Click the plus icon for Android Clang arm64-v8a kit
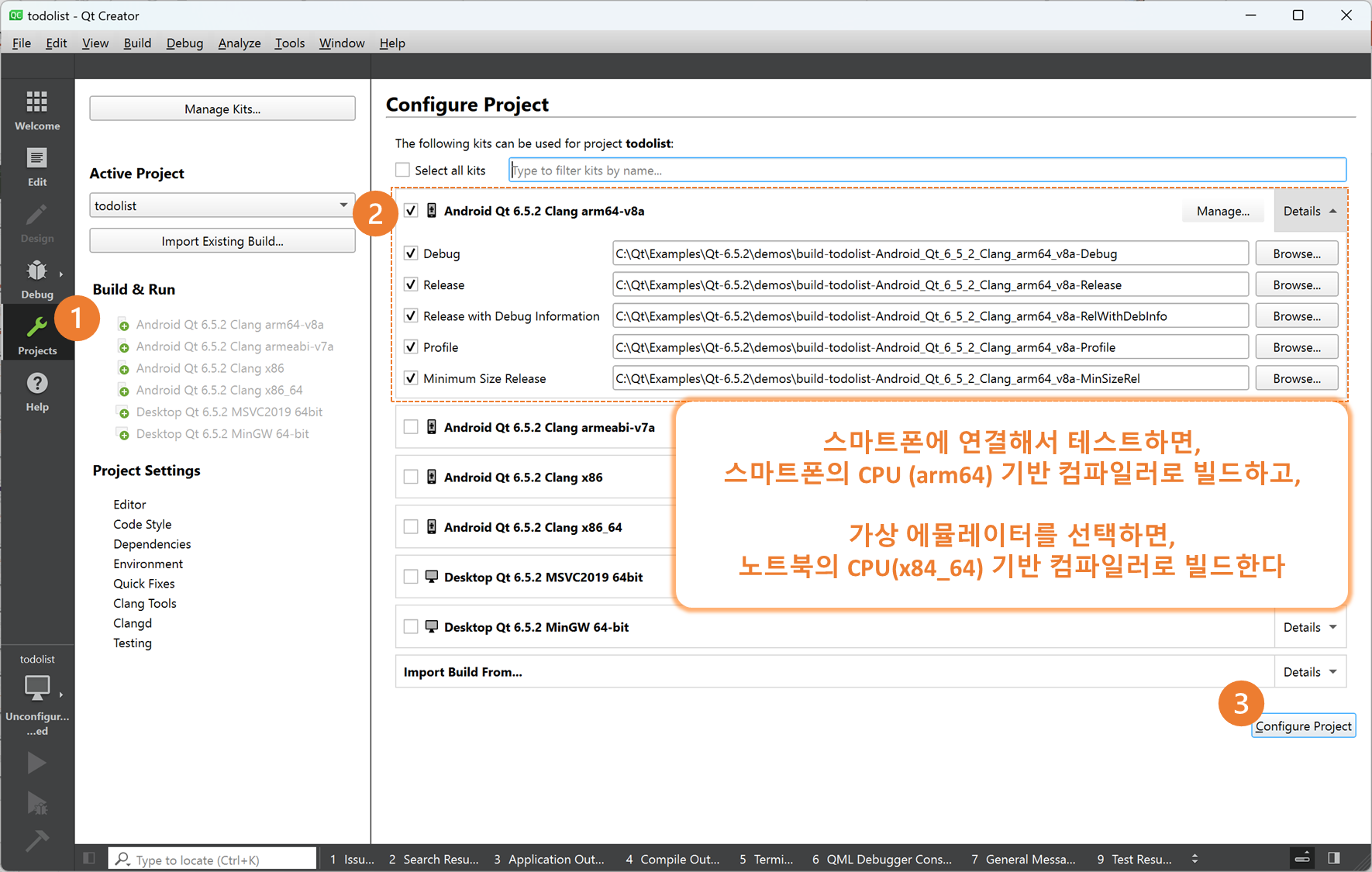The height and width of the screenshot is (872, 1372). (x=123, y=325)
